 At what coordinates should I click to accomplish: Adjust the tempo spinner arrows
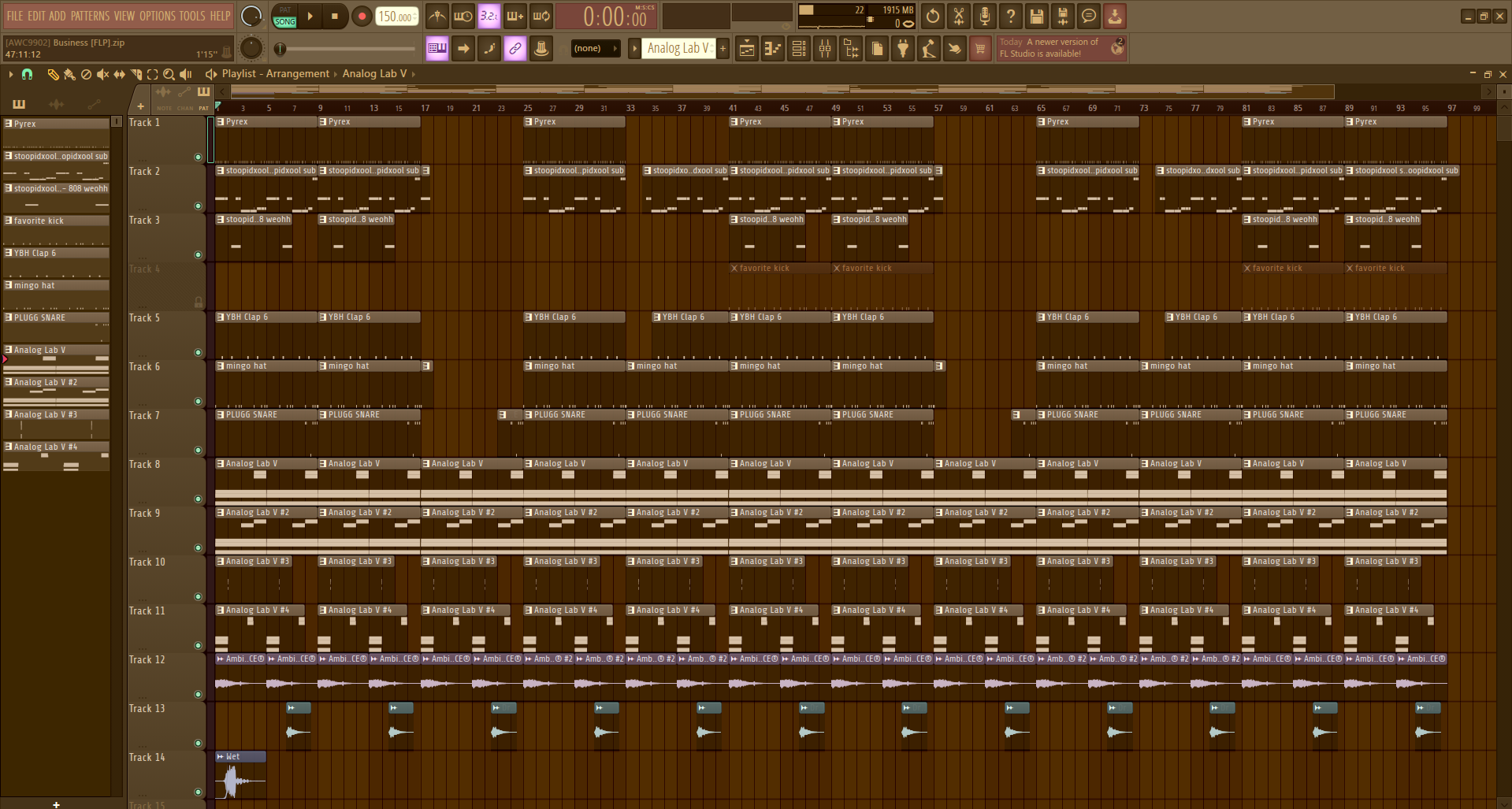coord(415,16)
